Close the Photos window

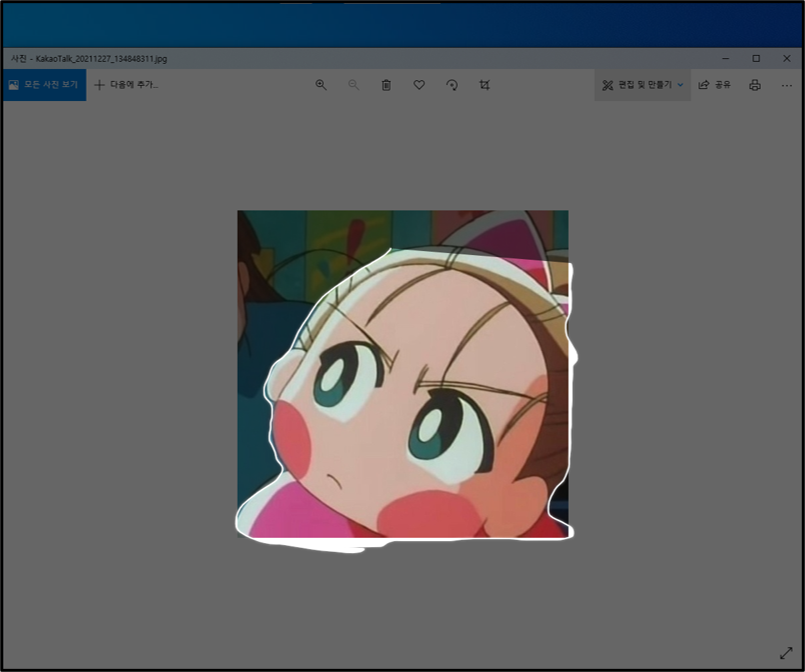(787, 59)
